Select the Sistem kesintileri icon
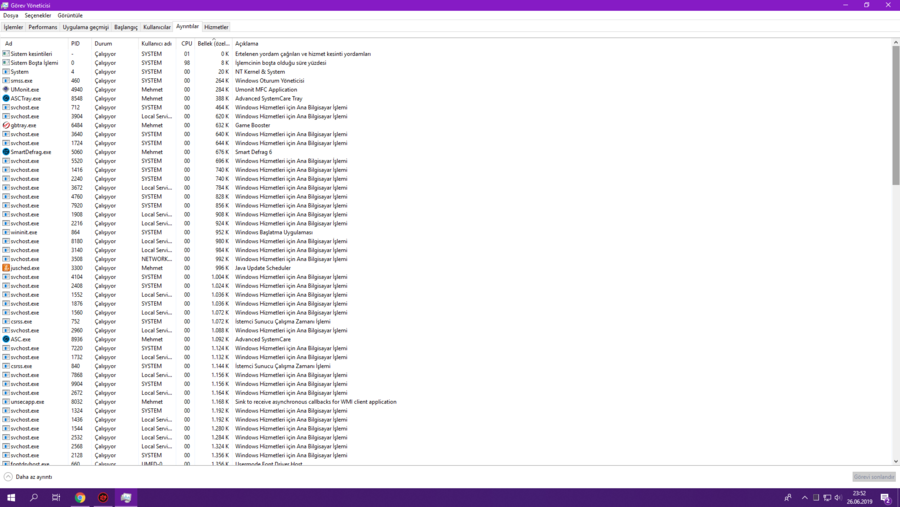 point(6,53)
